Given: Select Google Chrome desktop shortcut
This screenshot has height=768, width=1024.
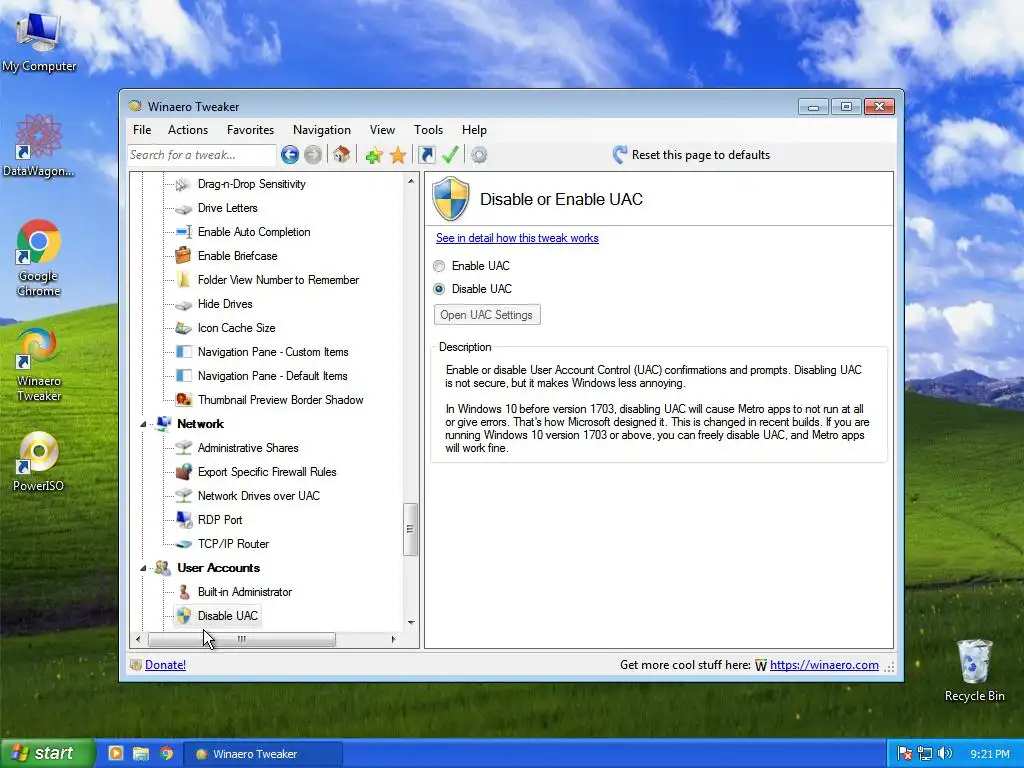Looking at the screenshot, I should (x=39, y=259).
